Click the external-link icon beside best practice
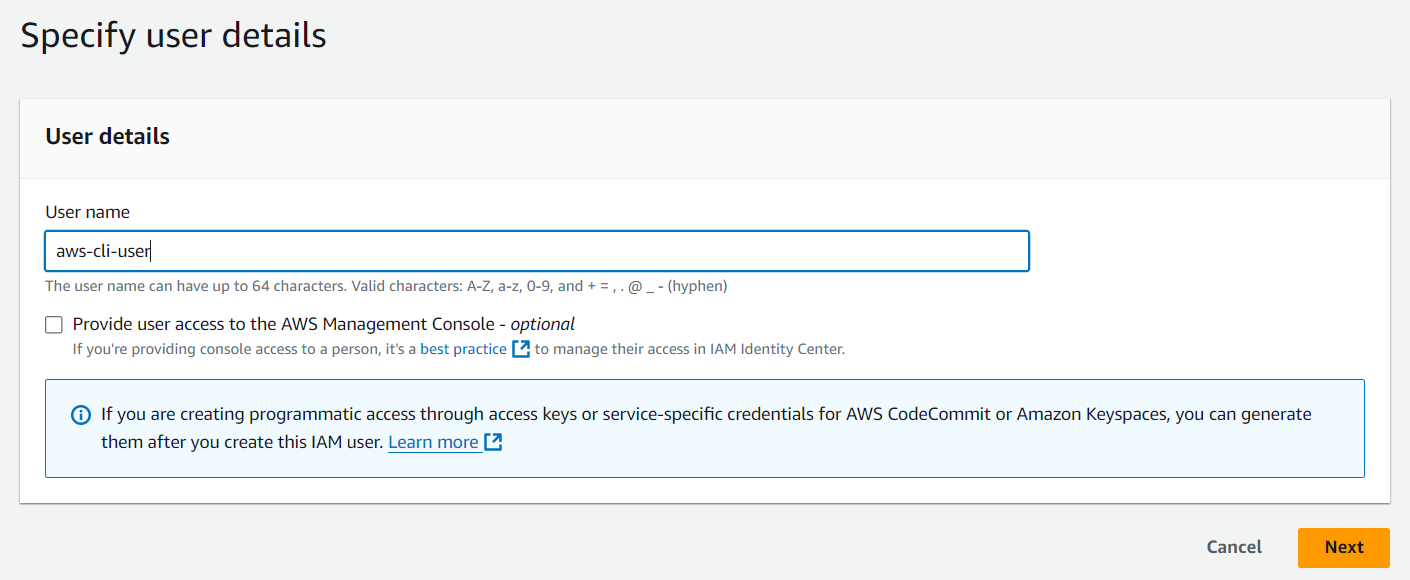The width and height of the screenshot is (1410, 580). (520, 350)
